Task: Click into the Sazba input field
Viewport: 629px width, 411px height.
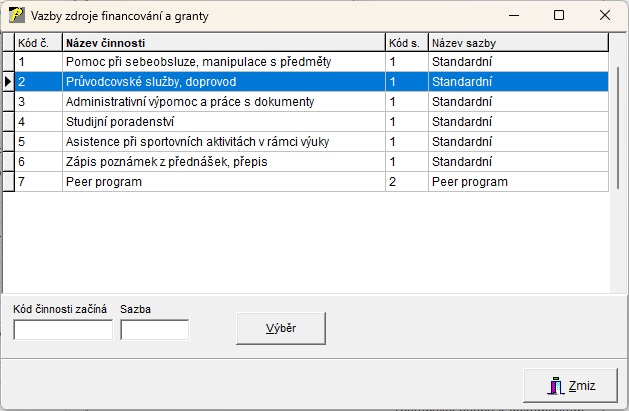Action: click(154, 329)
